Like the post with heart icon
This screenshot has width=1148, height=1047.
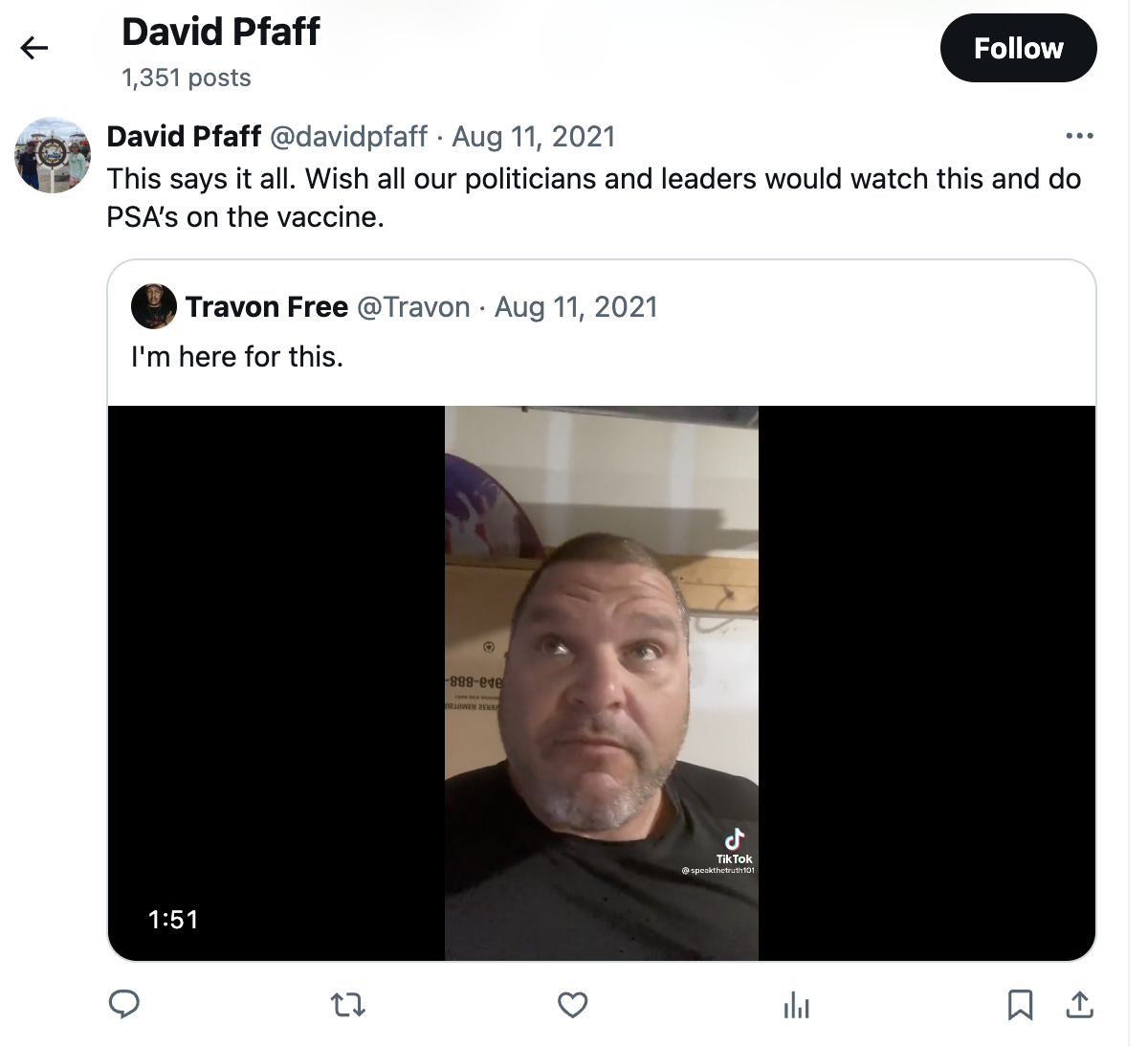(x=572, y=1005)
